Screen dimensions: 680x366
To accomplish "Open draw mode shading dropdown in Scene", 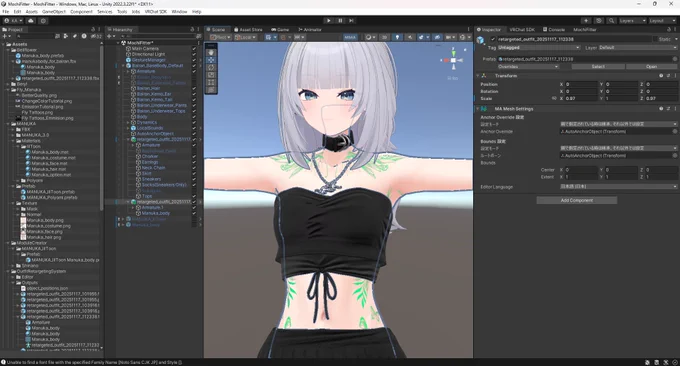I will point(370,37).
